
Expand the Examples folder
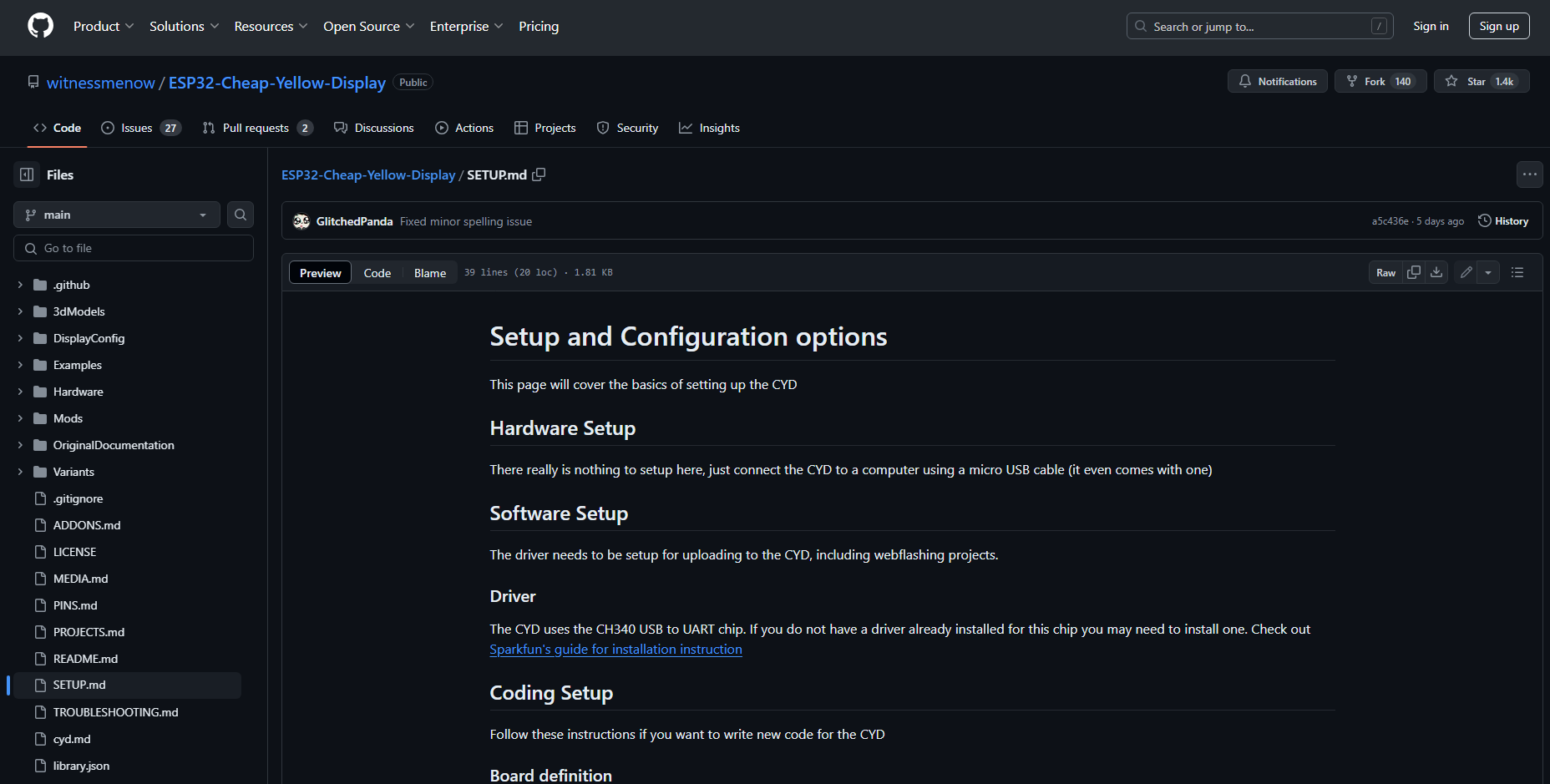20,365
